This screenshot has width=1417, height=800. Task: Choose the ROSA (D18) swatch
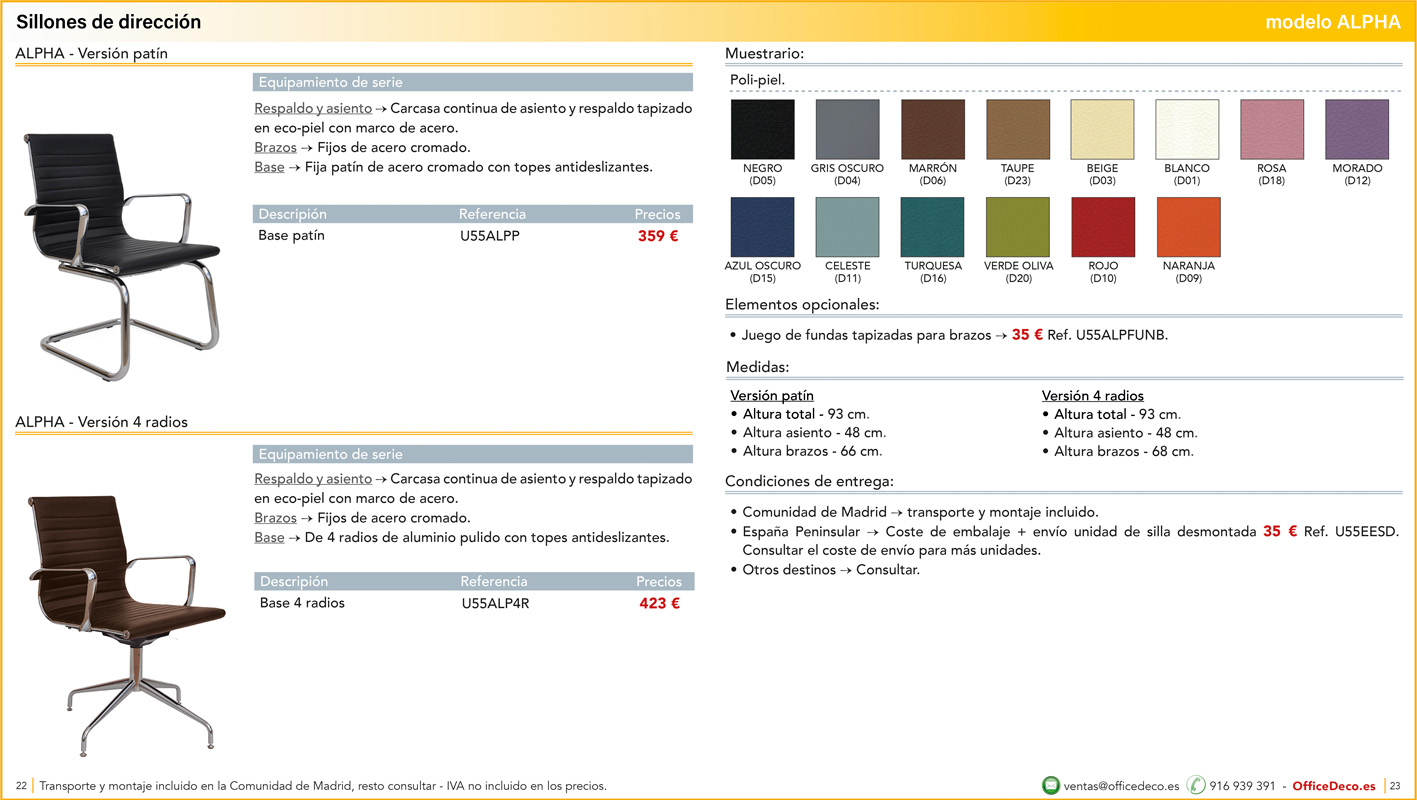pos(1272,130)
